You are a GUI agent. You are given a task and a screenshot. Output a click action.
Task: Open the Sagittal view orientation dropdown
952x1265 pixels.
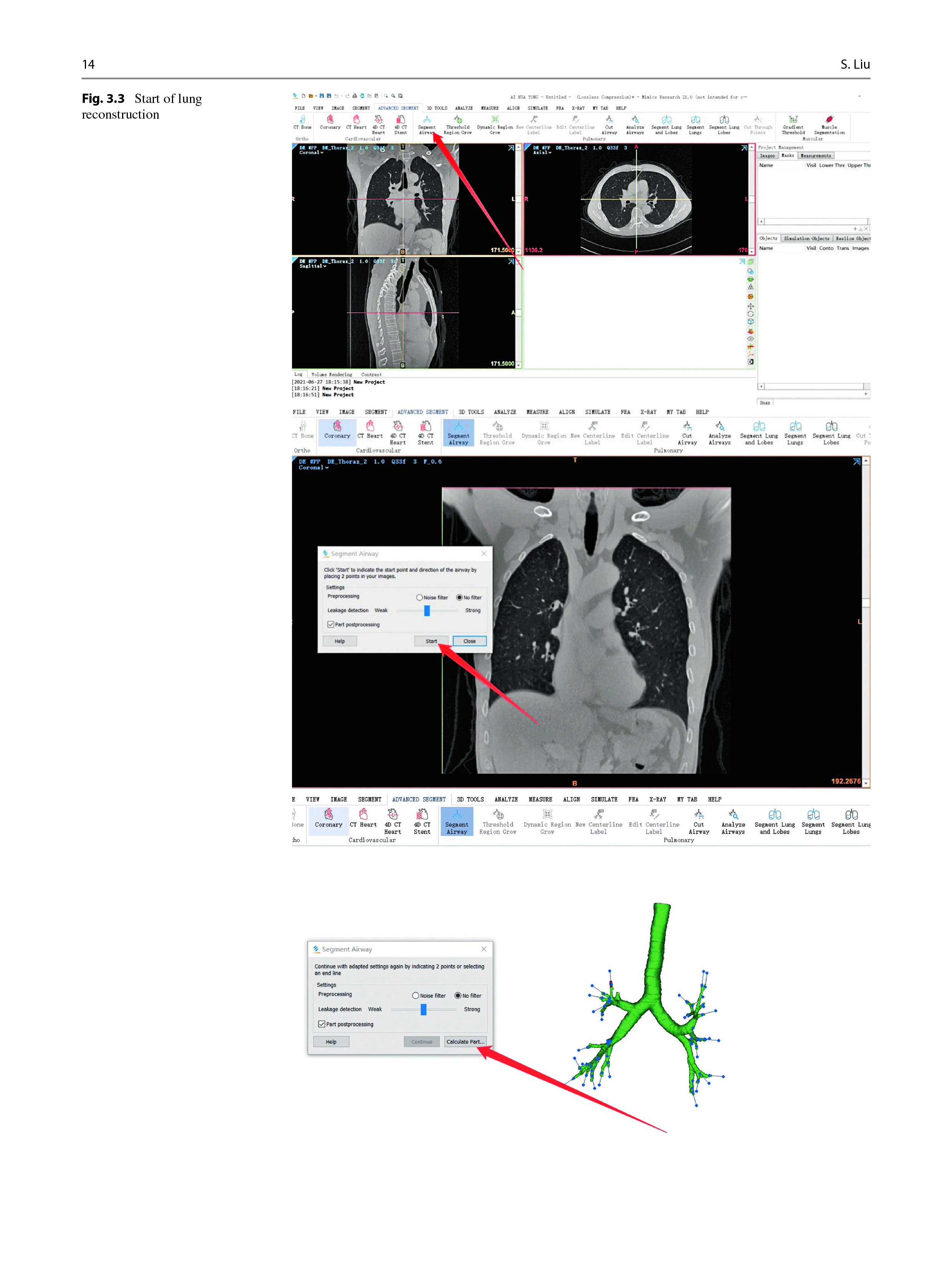tap(313, 266)
